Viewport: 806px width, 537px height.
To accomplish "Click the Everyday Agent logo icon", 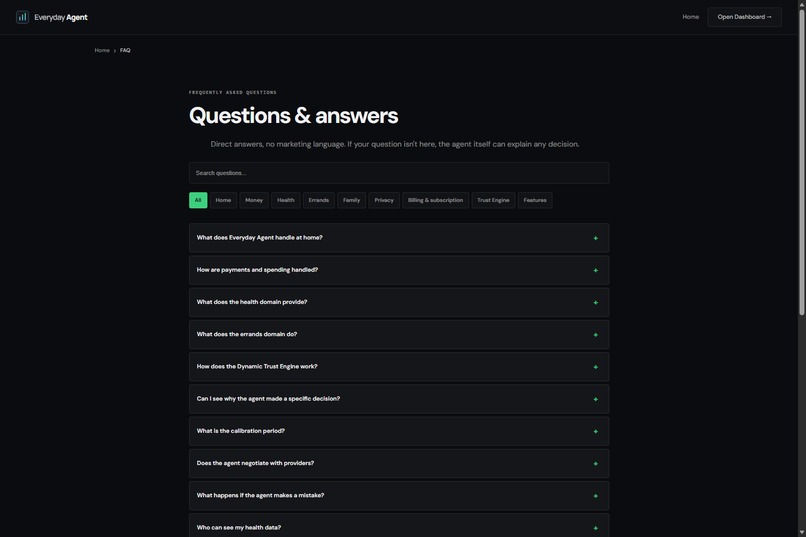I will tap(22, 17).
